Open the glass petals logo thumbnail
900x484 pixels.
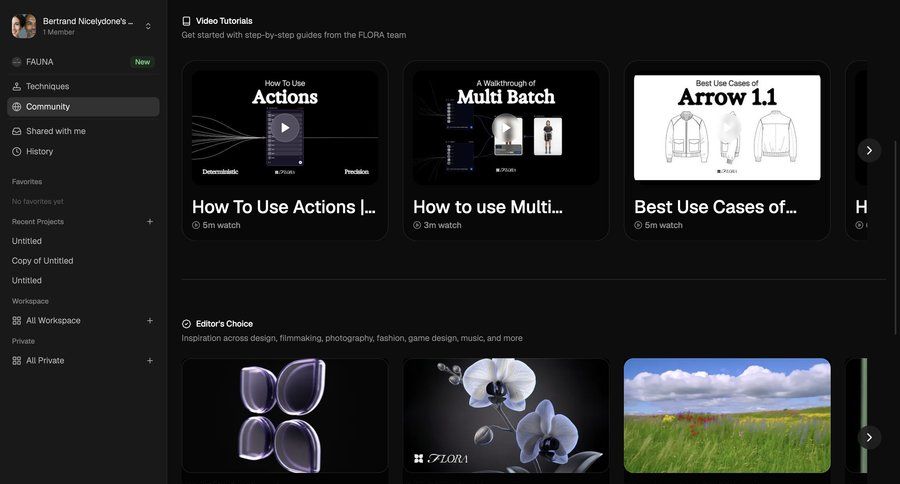coord(285,416)
